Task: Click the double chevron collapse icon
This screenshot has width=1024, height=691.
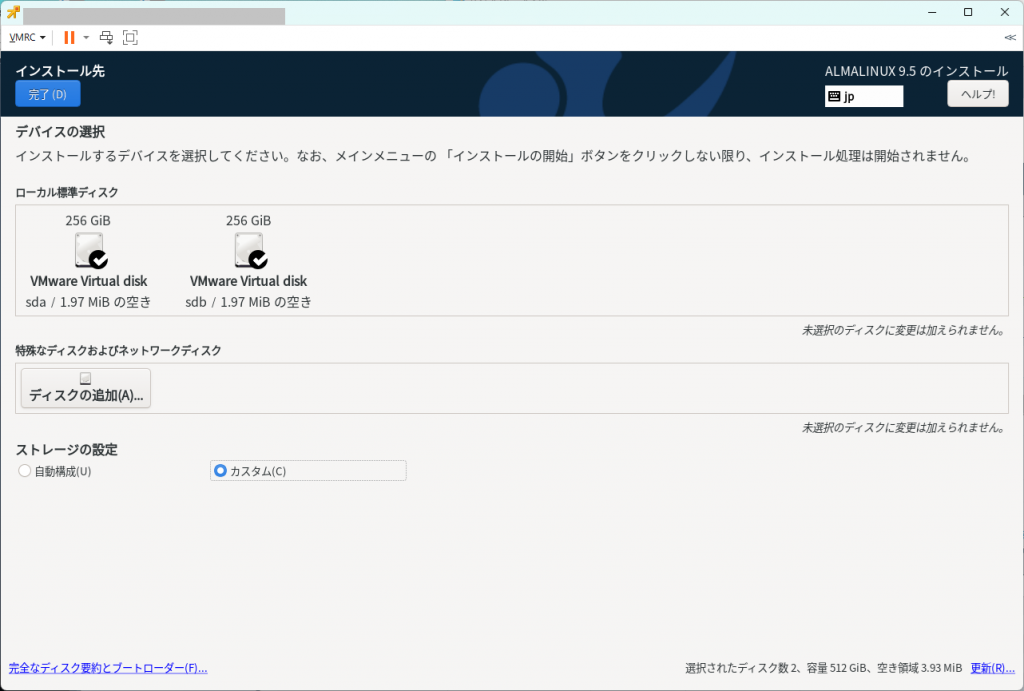Action: pos(1010,38)
